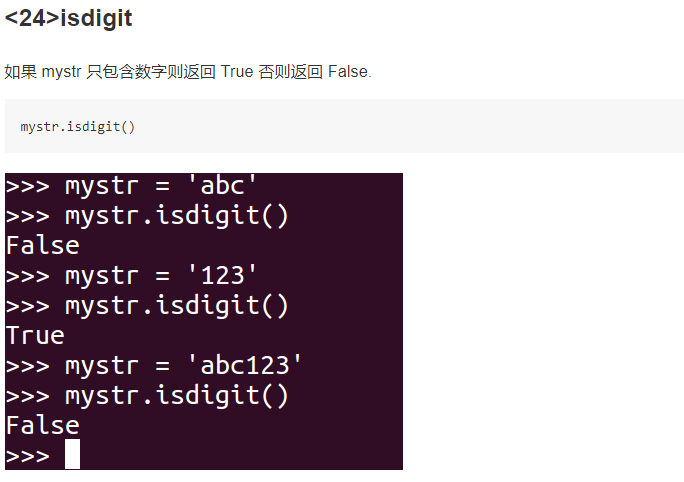Click the terminal screenshot image
The image size is (684, 482).
tap(204, 321)
